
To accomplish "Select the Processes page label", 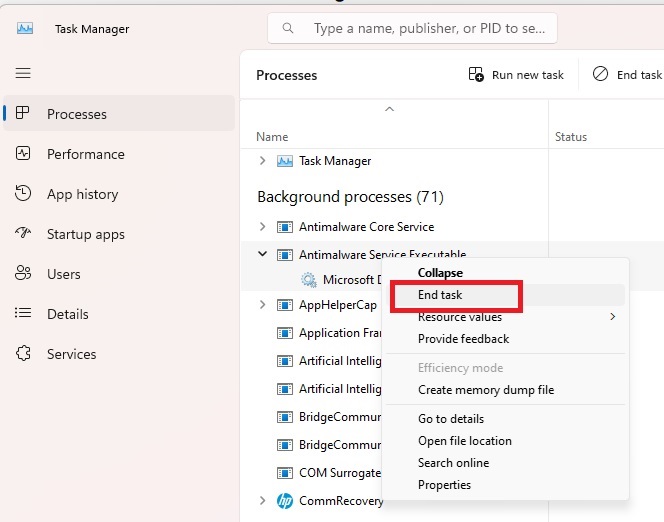I will click(77, 114).
